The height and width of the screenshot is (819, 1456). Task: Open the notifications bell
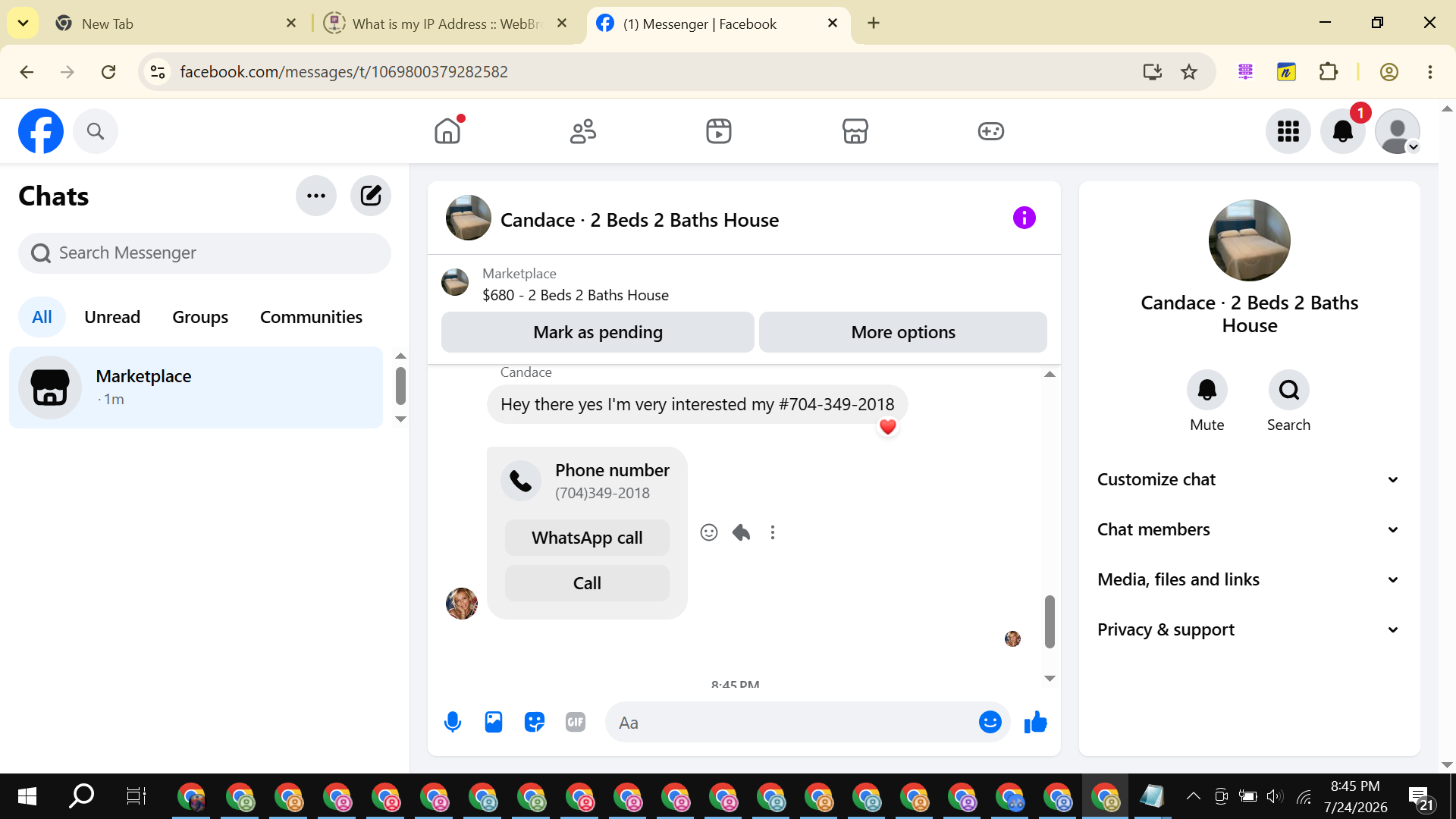1343,131
